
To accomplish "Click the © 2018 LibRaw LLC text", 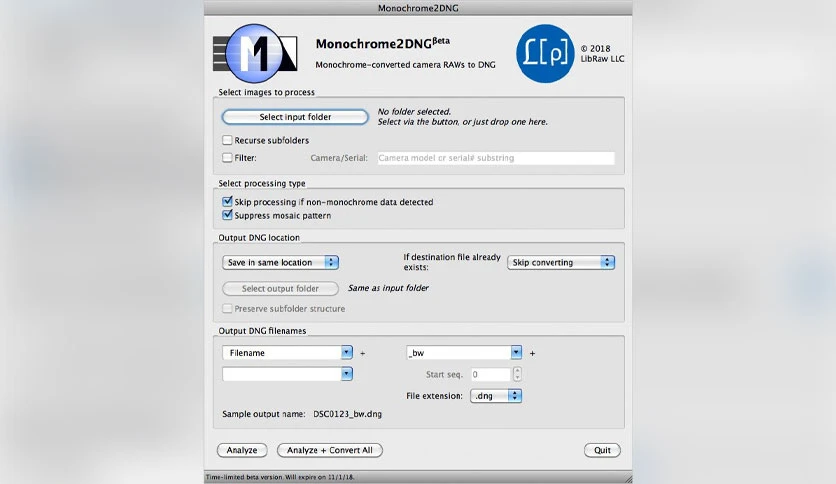I will pos(602,53).
